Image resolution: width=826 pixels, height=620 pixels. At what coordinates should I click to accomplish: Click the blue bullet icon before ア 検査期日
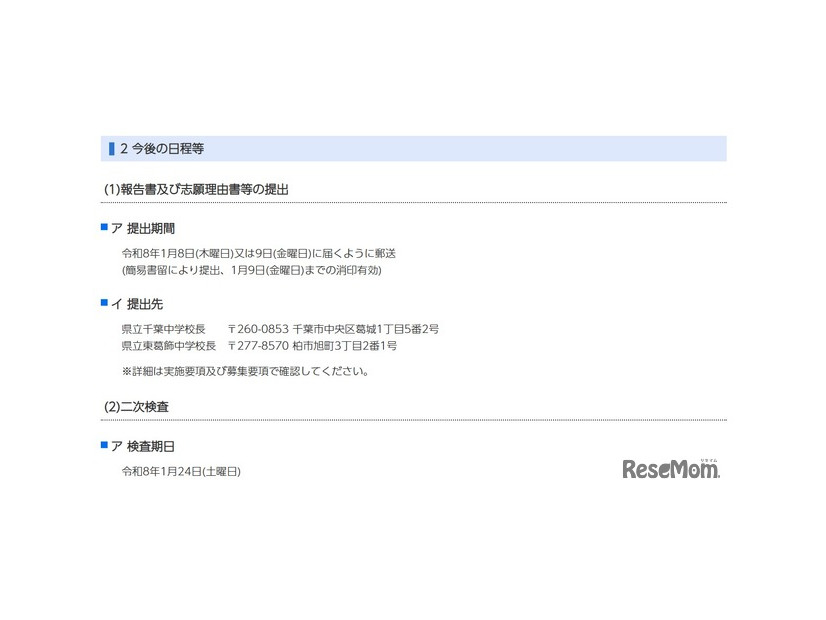pos(104,446)
